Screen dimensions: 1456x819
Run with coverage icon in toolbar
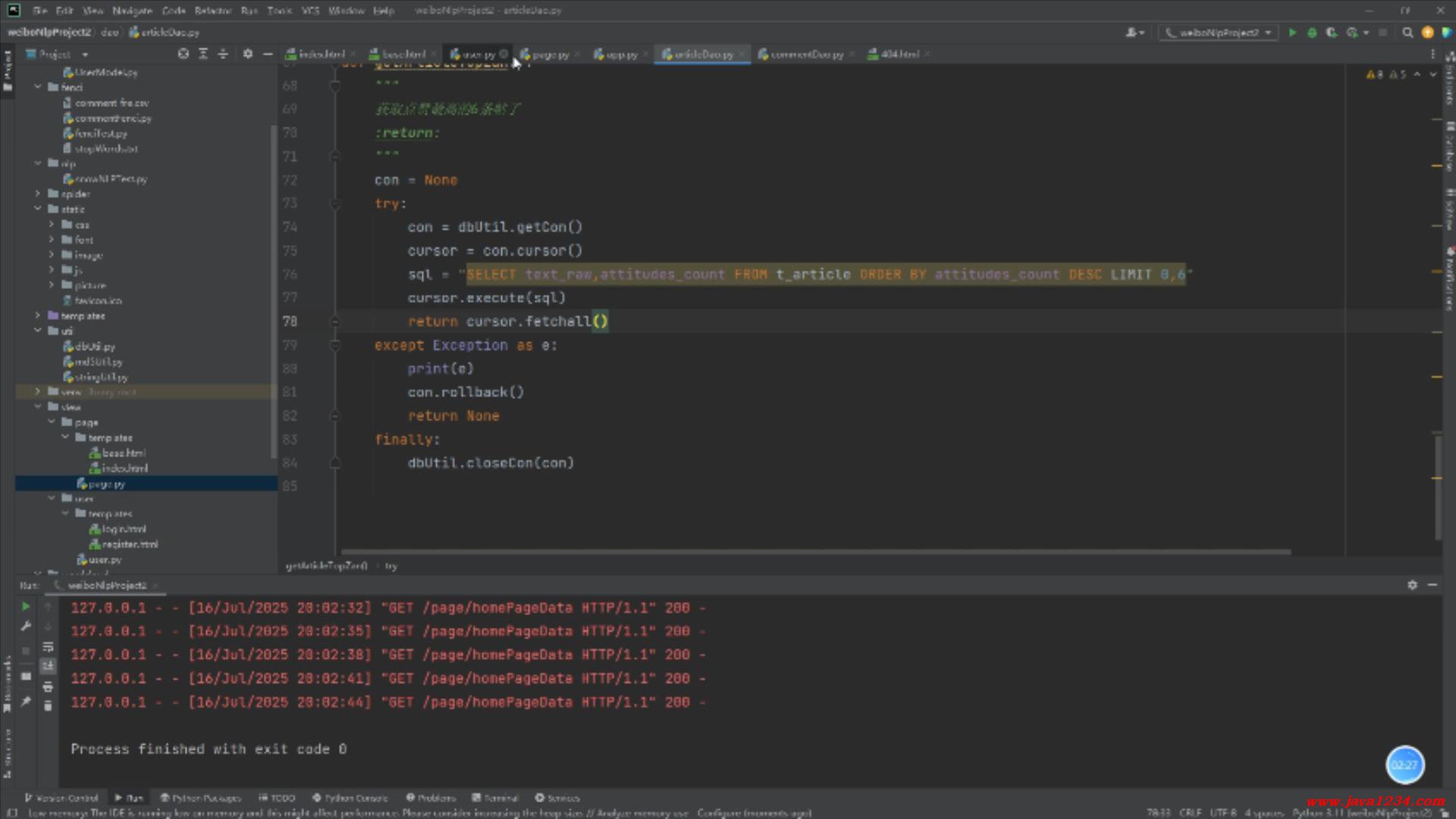tap(1332, 33)
